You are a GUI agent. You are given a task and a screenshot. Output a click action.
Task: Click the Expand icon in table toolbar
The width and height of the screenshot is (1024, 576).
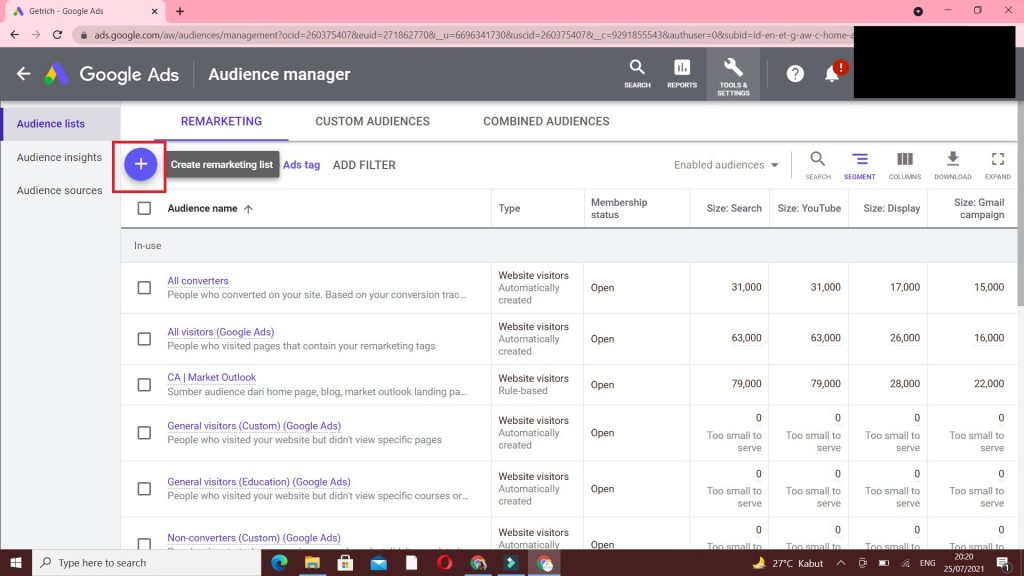(997, 164)
